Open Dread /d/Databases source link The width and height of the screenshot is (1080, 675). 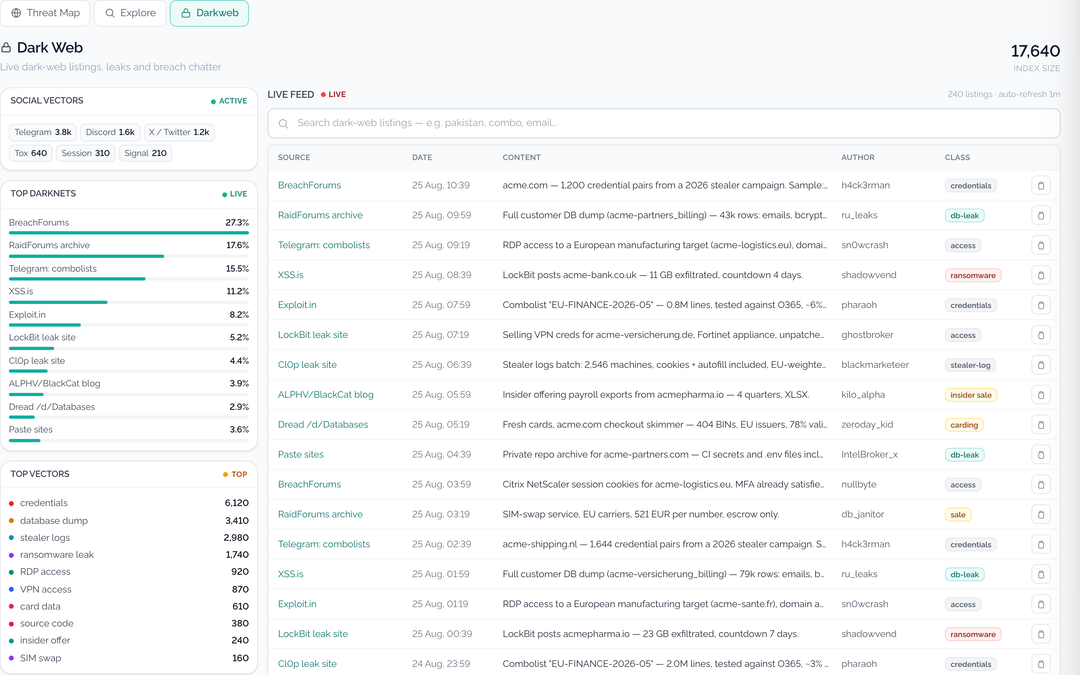[323, 424]
